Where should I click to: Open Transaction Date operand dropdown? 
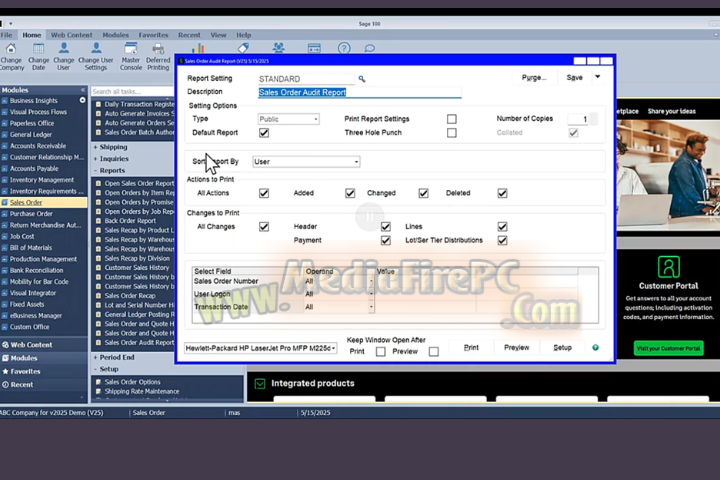(x=371, y=307)
